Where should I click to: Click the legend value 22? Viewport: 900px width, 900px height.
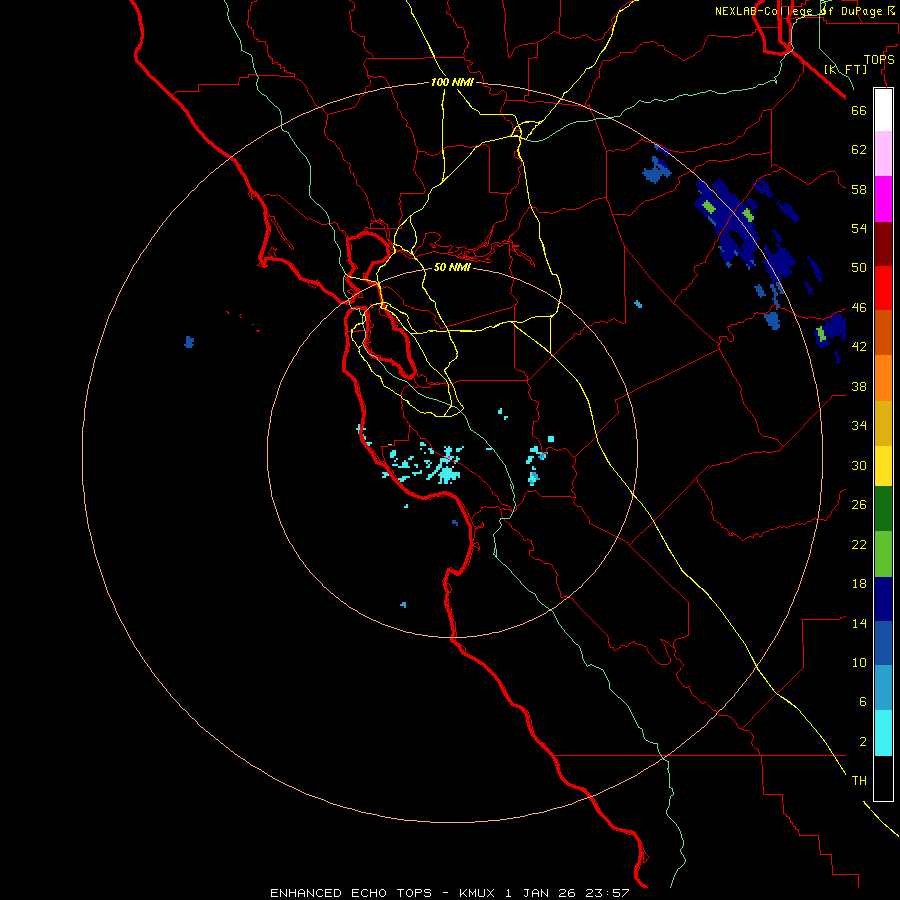point(859,544)
